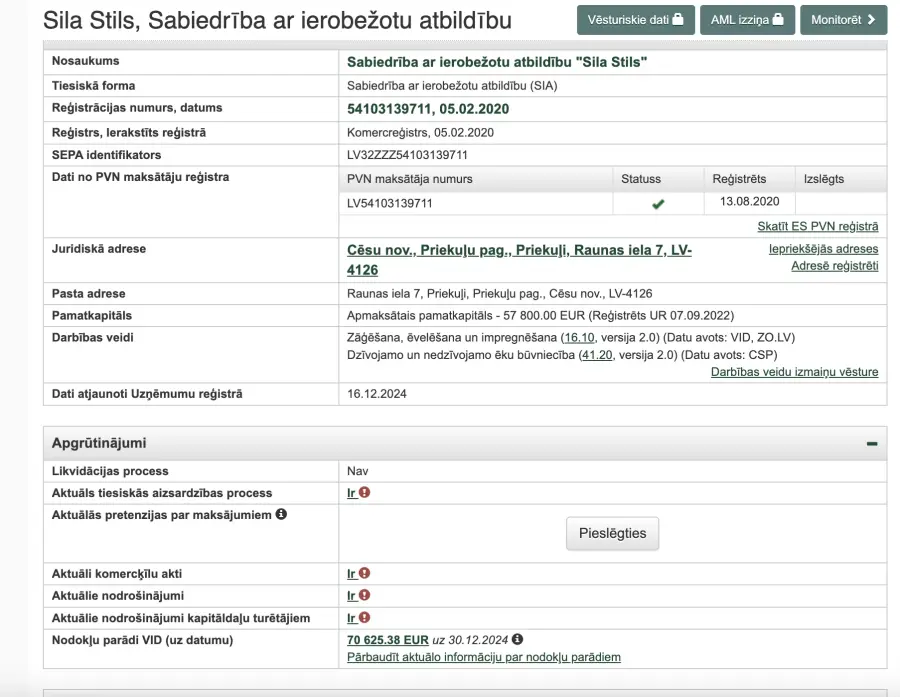
Task: Click info icon after tax debt date 30.12.2024
Action: click(517, 639)
